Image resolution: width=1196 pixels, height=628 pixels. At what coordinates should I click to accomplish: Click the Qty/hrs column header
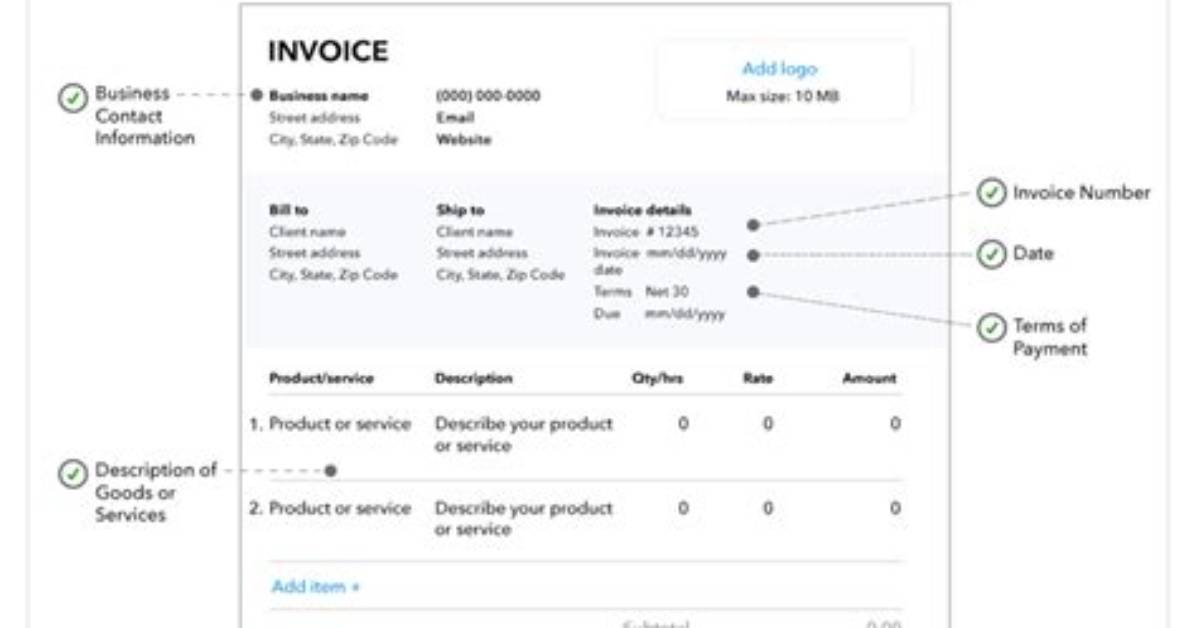pyautogui.click(x=657, y=378)
